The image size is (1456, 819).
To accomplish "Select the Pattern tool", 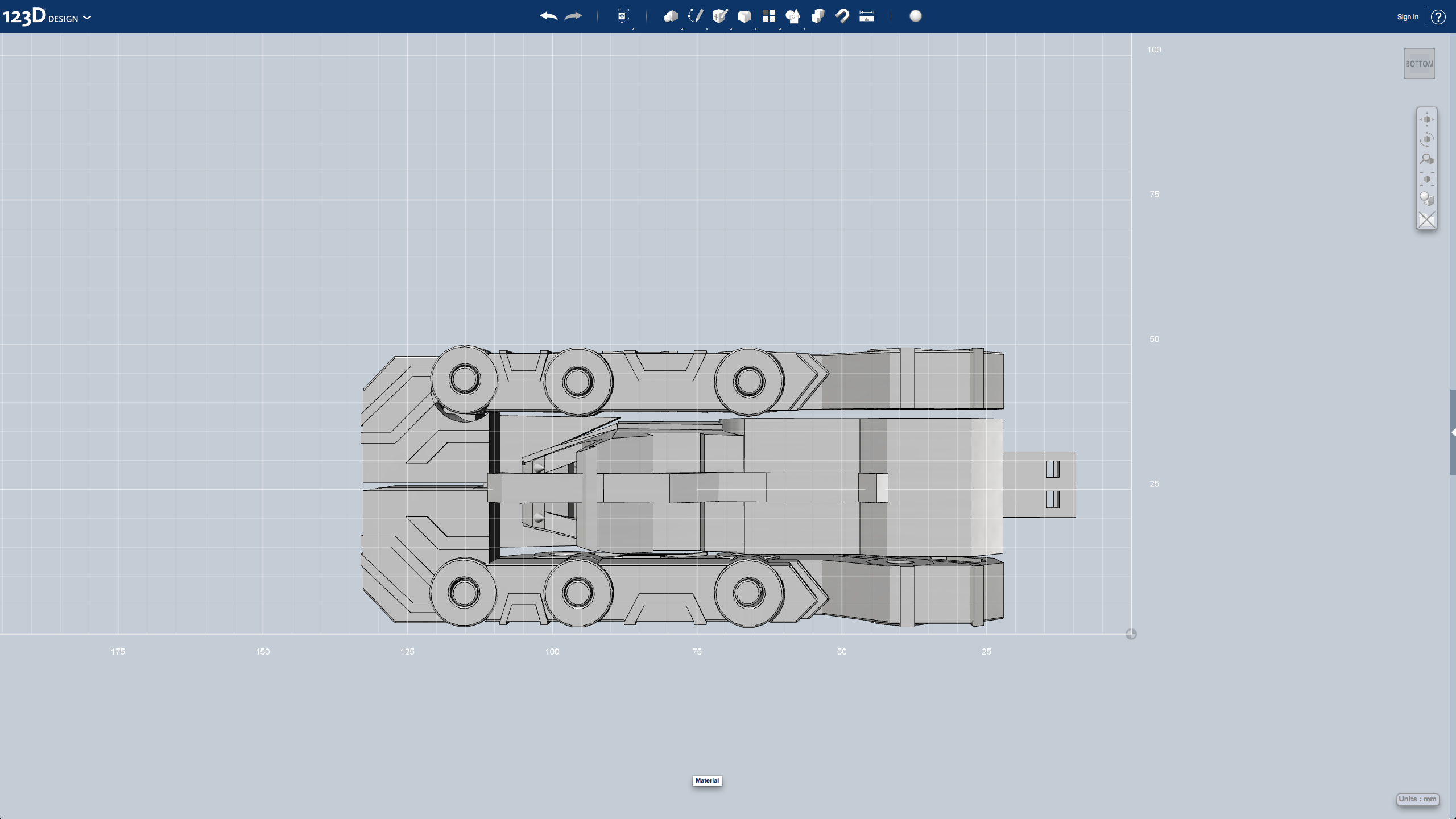I will [769, 16].
